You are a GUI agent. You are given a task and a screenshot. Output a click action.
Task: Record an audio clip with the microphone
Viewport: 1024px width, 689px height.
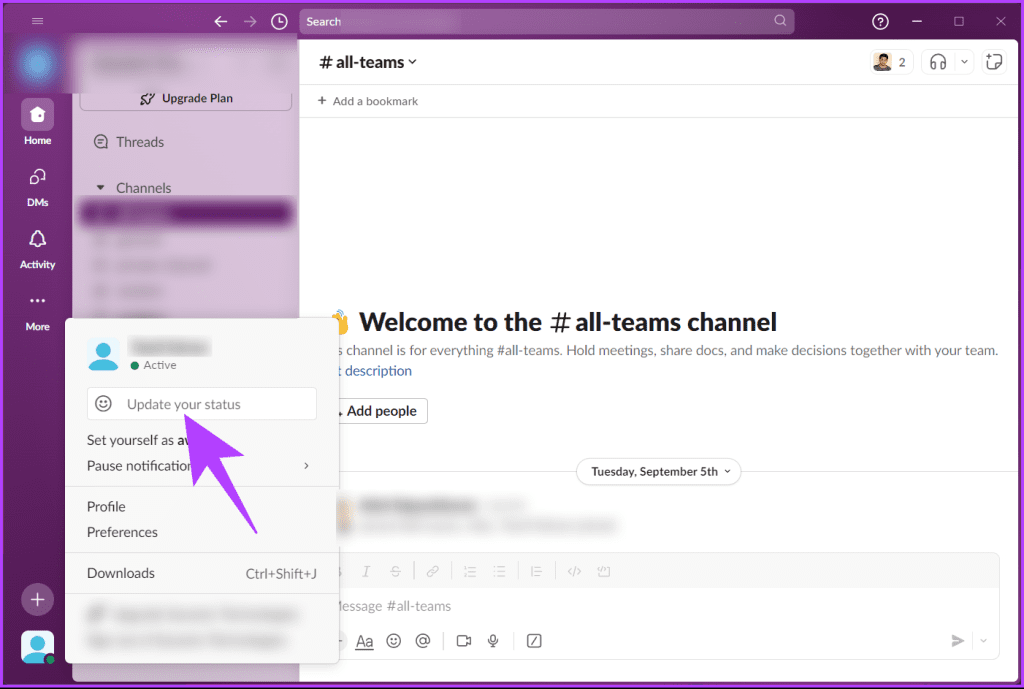click(493, 641)
